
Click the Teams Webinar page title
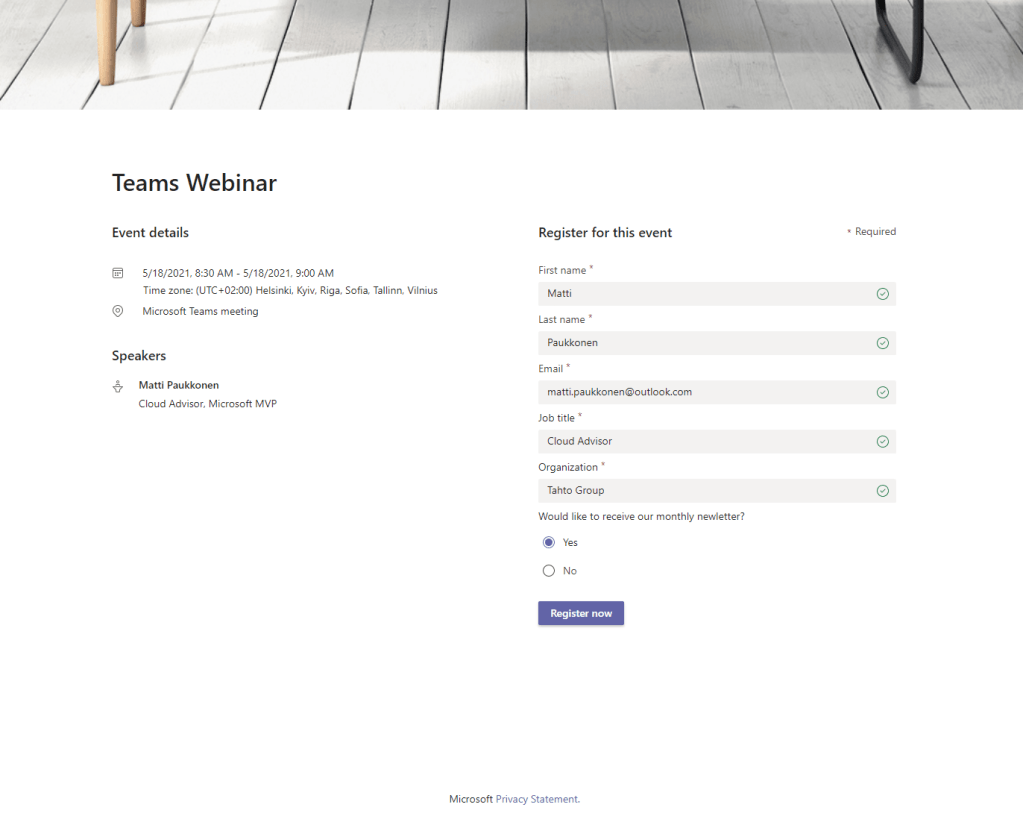pyautogui.click(x=194, y=183)
